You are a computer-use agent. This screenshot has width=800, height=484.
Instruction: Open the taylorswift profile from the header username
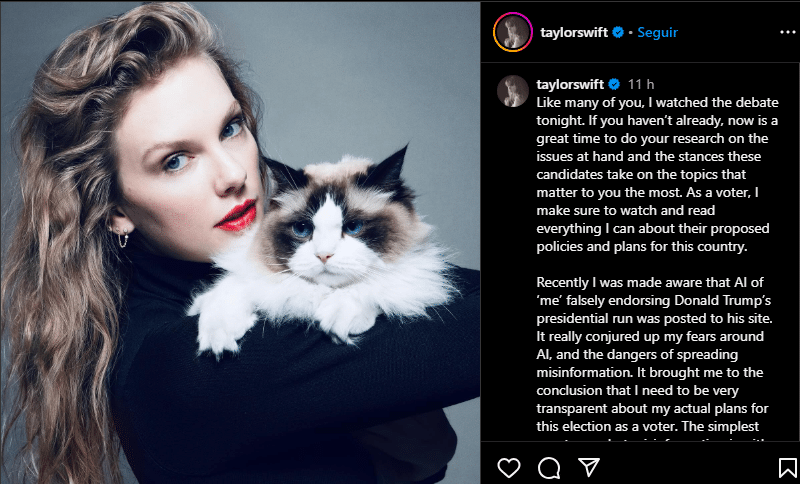click(x=574, y=33)
